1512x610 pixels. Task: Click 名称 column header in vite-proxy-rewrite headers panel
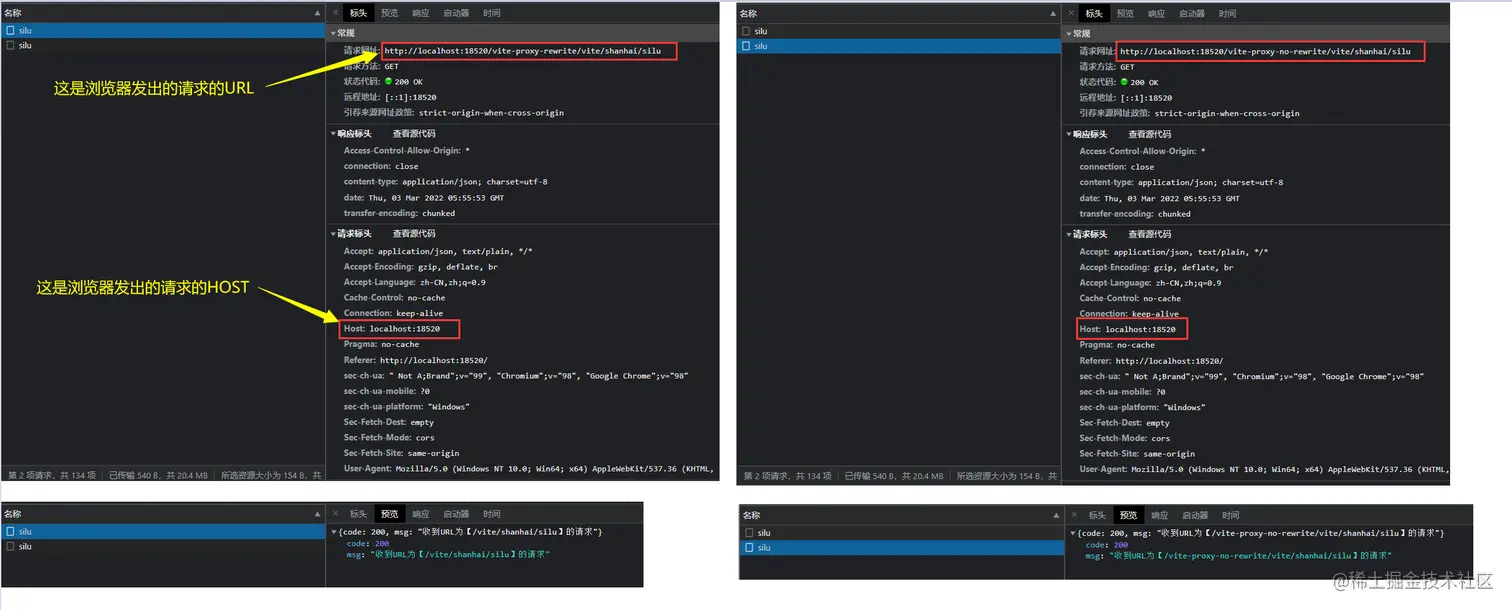13,13
